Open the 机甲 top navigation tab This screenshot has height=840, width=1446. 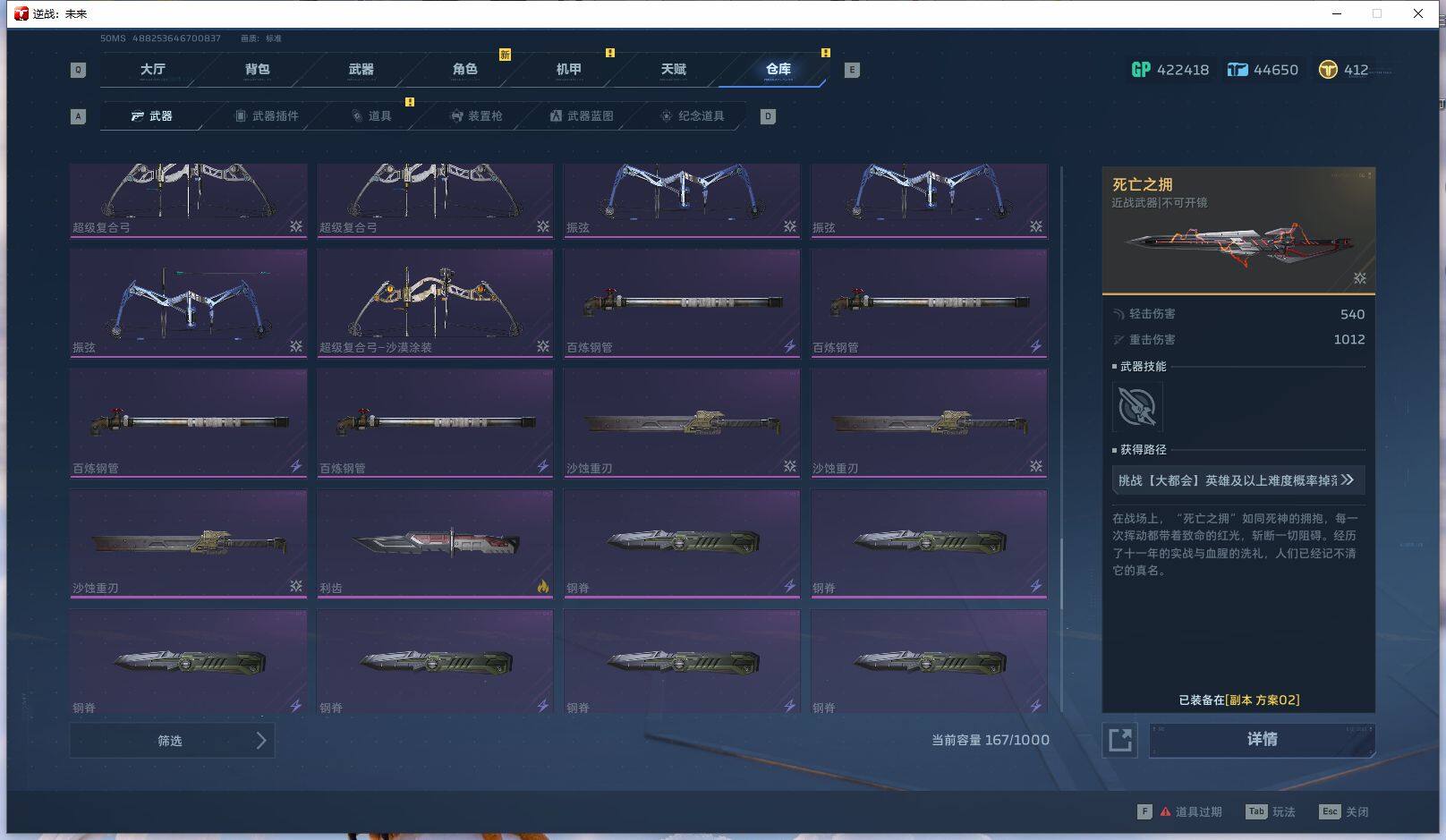click(x=568, y=69)
